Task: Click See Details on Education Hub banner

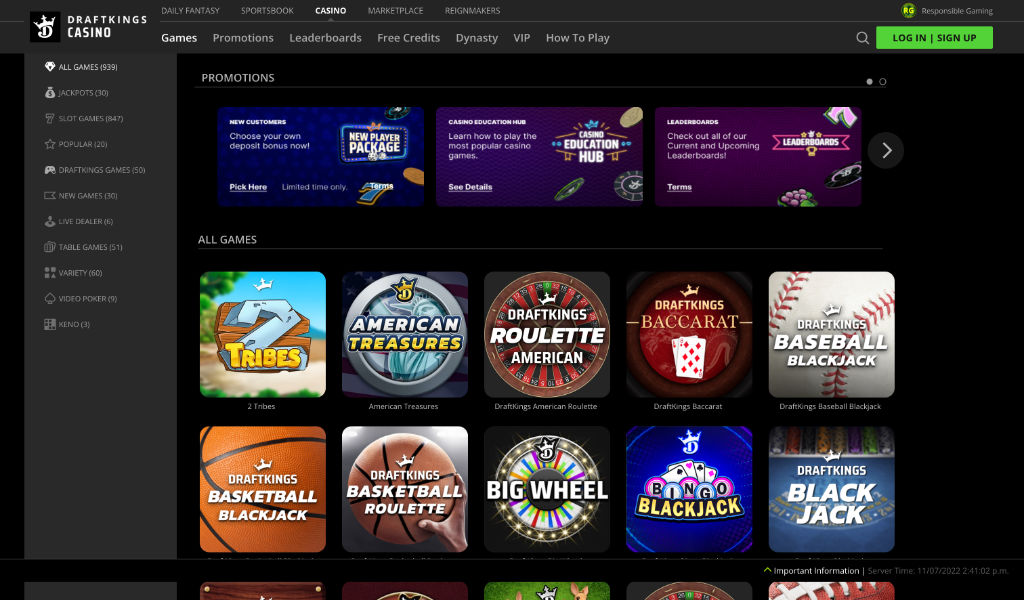Action: [x=470, y=187]
